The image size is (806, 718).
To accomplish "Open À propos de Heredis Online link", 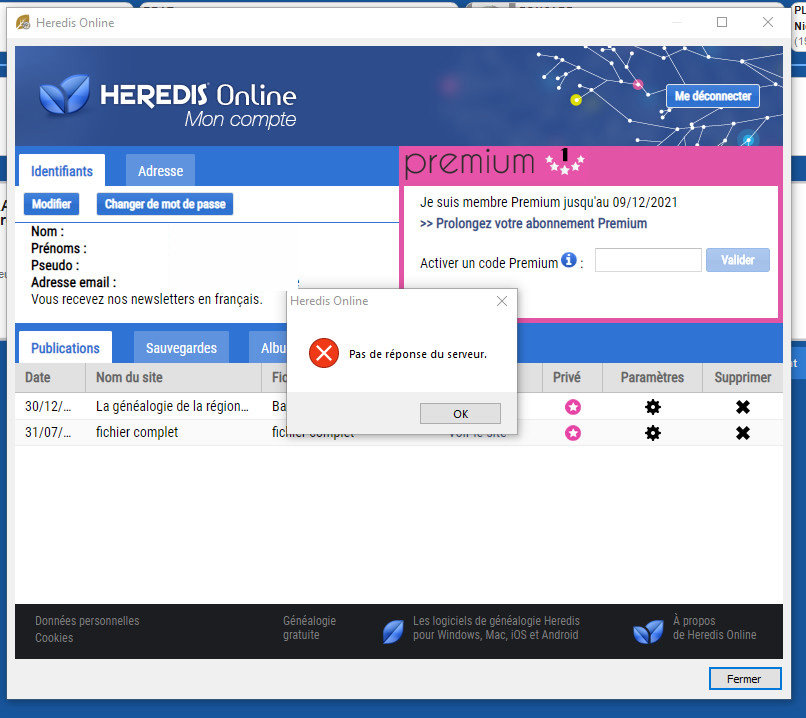I will (x=715, y=628).
